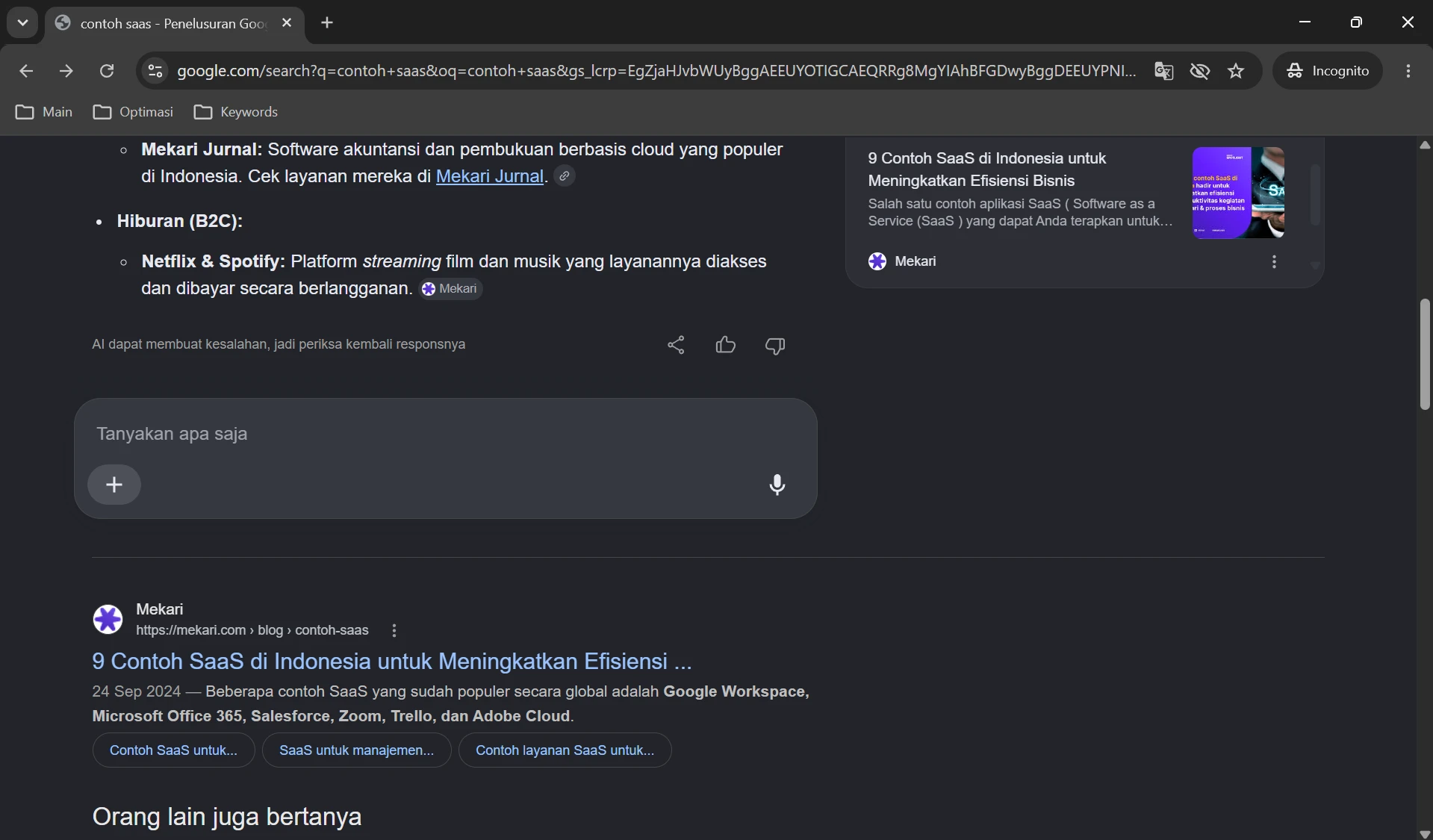Viewport: 1433px width, 840px height.
Task: Click the plus attachment button
Action: click(x=114, y=485)
